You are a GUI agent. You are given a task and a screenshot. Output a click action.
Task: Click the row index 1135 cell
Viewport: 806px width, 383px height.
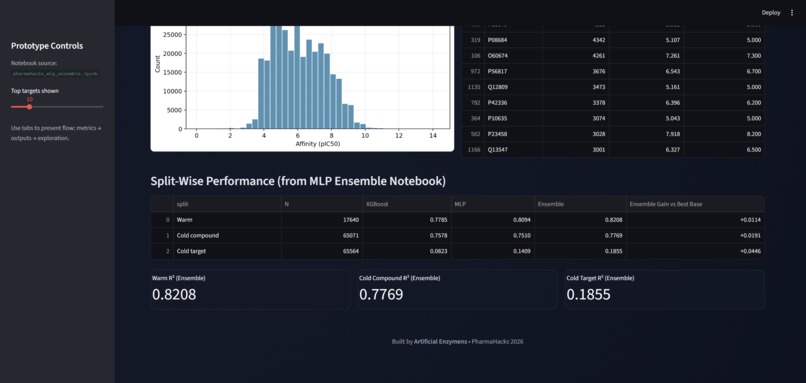(x=473, y=87)
